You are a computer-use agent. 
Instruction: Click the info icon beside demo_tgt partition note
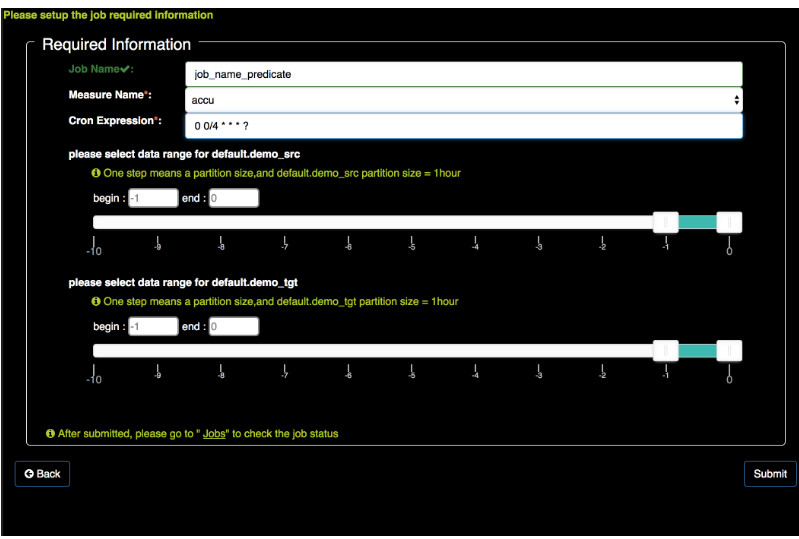pyautogui.click(x=96, y=302)
